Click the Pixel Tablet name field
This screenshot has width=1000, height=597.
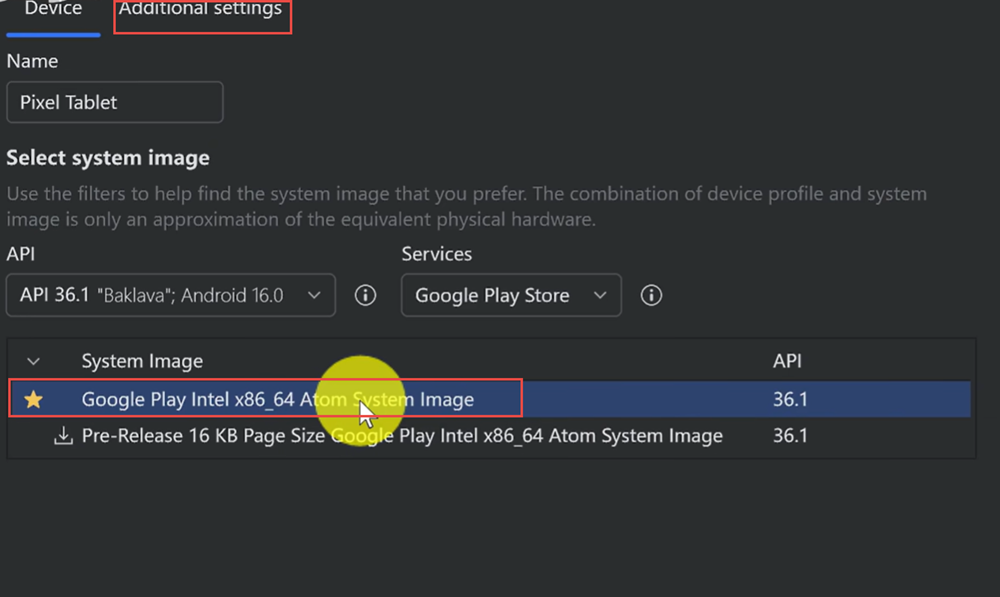[x=115, y=103]
